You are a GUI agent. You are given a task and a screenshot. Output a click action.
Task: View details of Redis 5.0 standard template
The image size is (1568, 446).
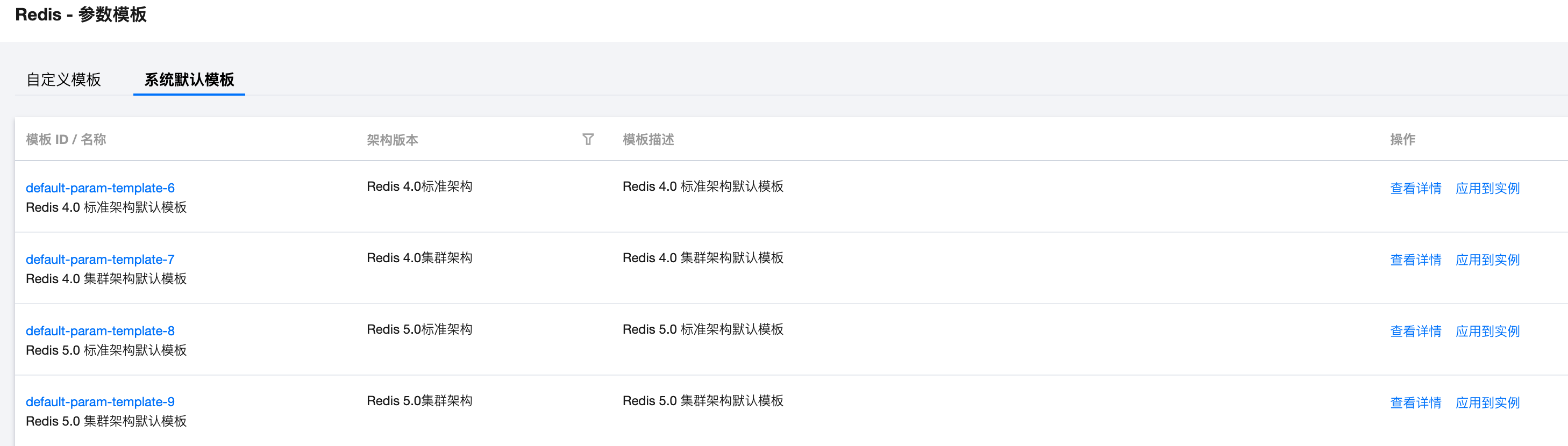point(1415,331)
